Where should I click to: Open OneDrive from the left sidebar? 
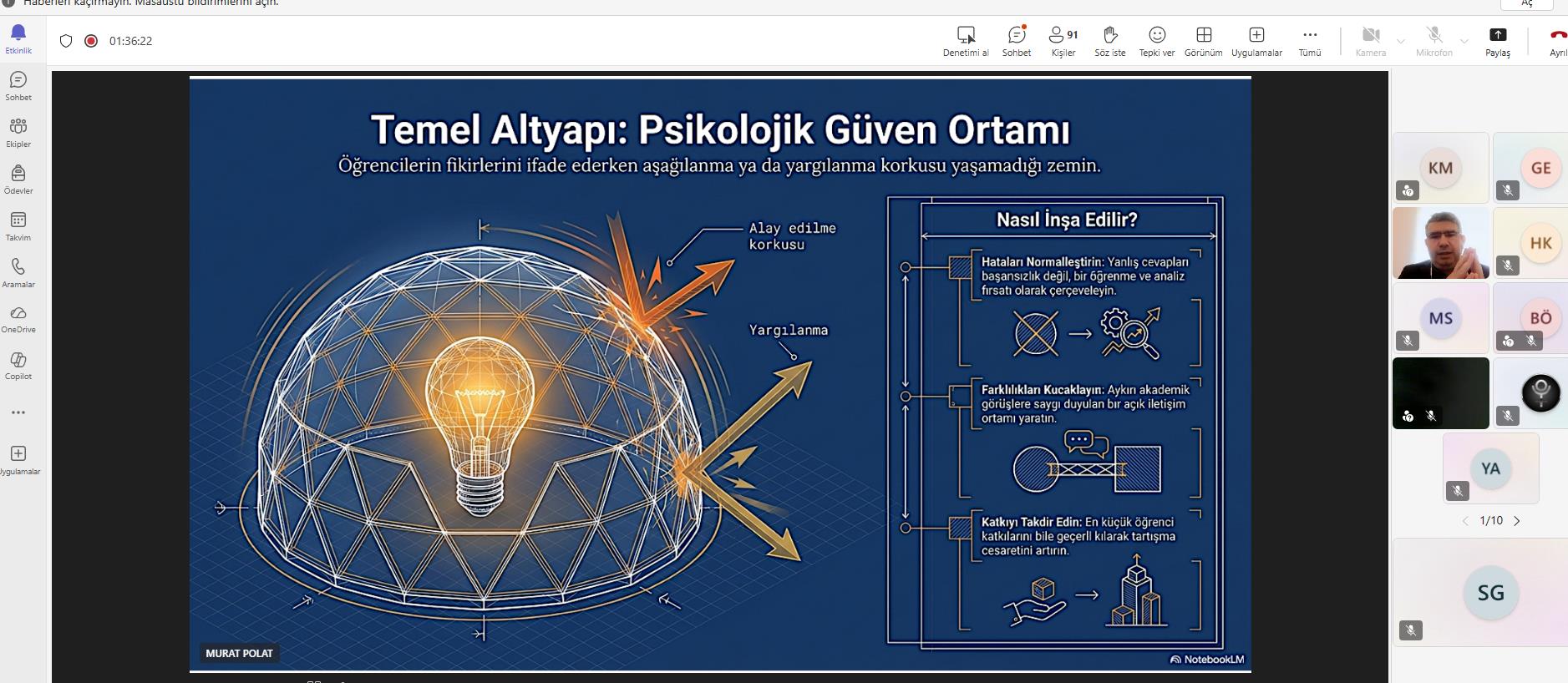click(18, 318)
